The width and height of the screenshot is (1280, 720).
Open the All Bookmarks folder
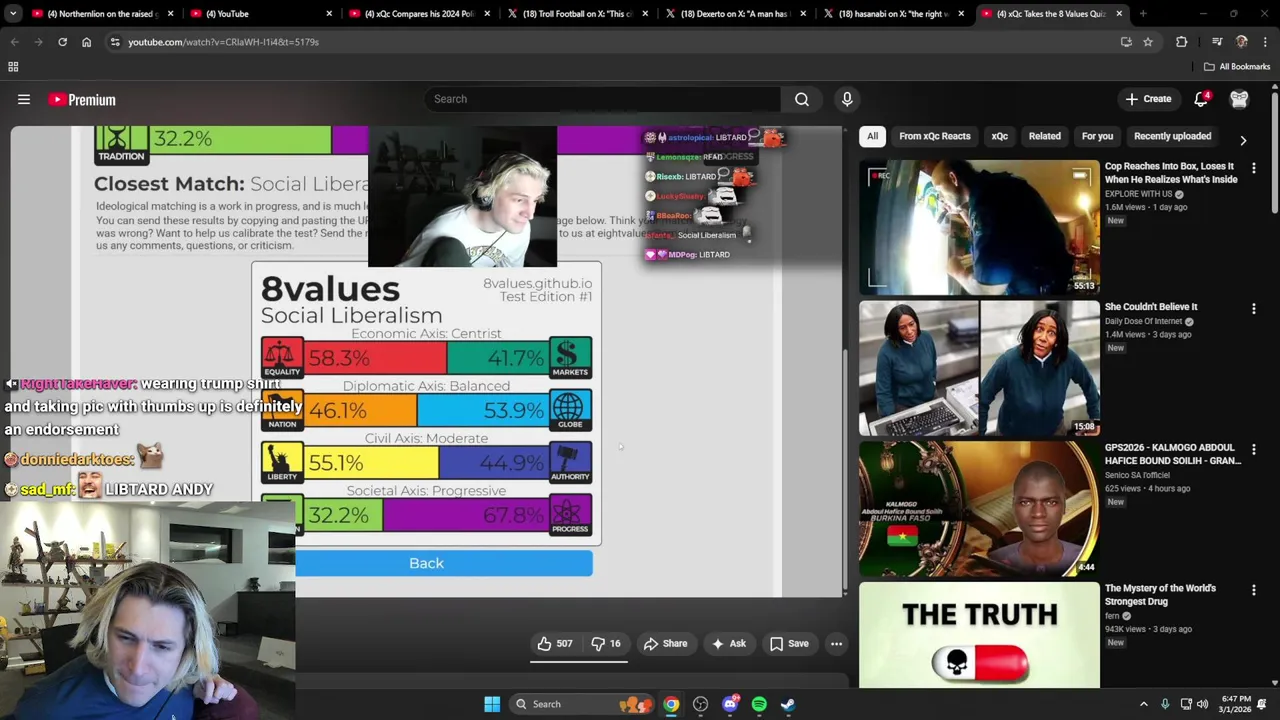coord(1237,67)
